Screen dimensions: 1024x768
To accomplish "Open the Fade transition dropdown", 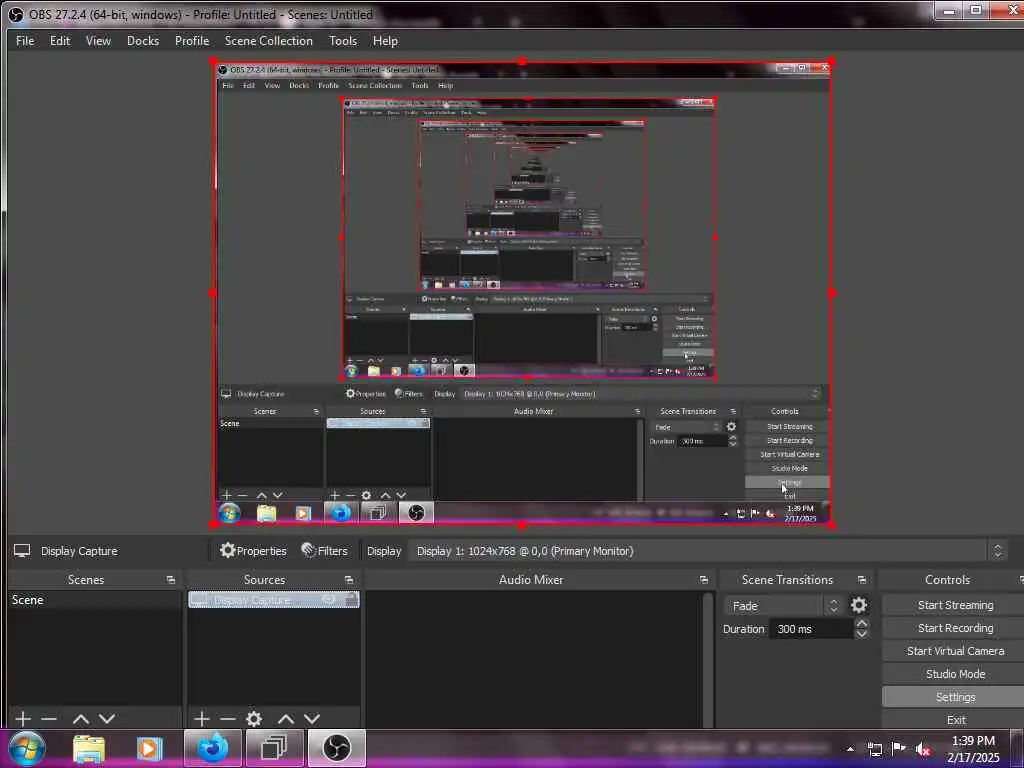I will coord(783,606).
